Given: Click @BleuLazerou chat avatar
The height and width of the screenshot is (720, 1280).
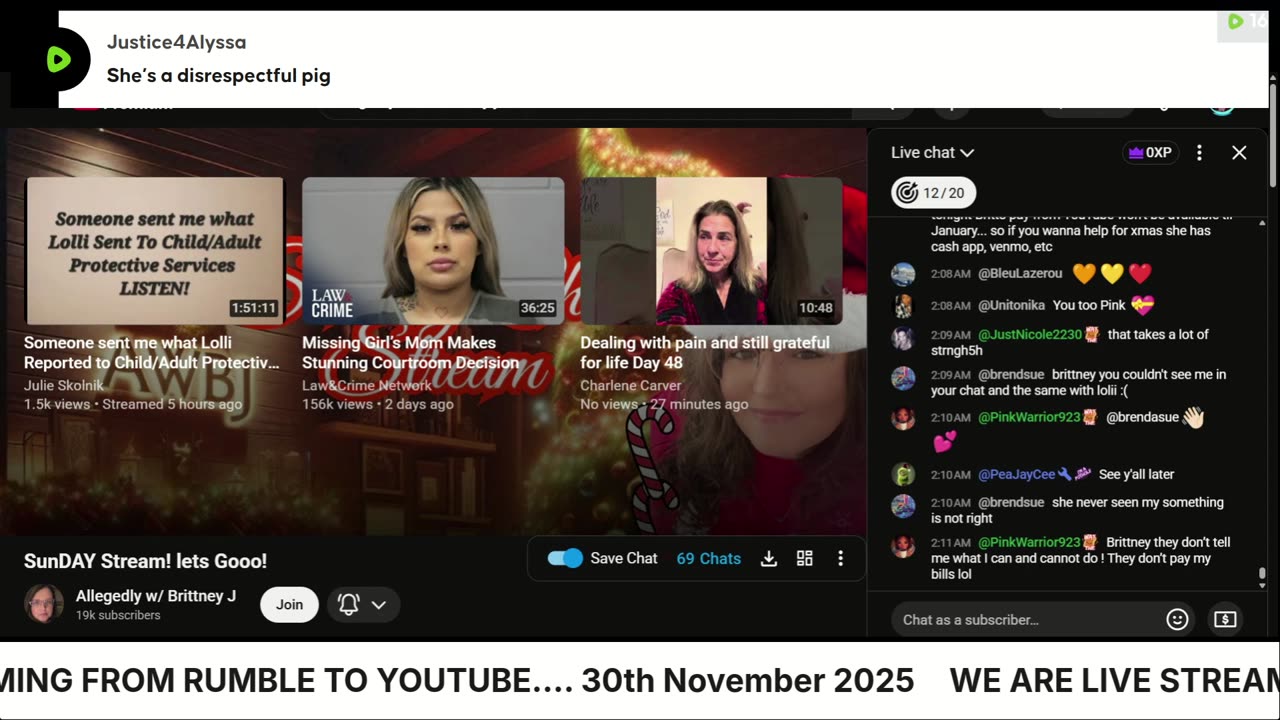Looking at the screenshot, I should pos(903,274).
